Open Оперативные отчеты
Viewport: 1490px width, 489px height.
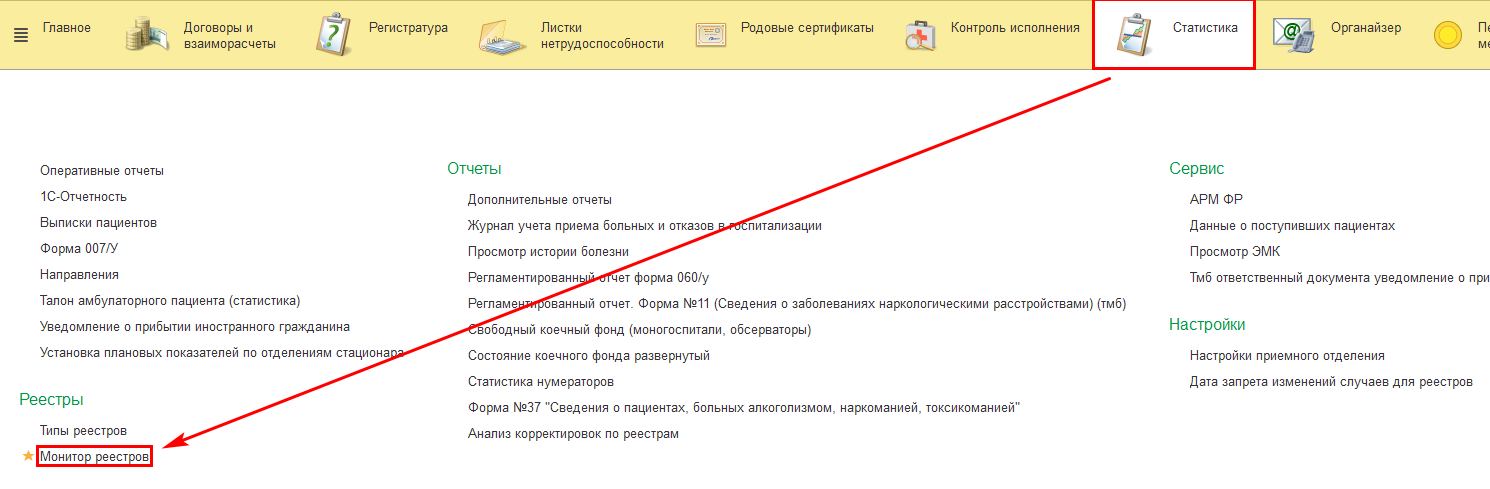[x=101, y=171]
